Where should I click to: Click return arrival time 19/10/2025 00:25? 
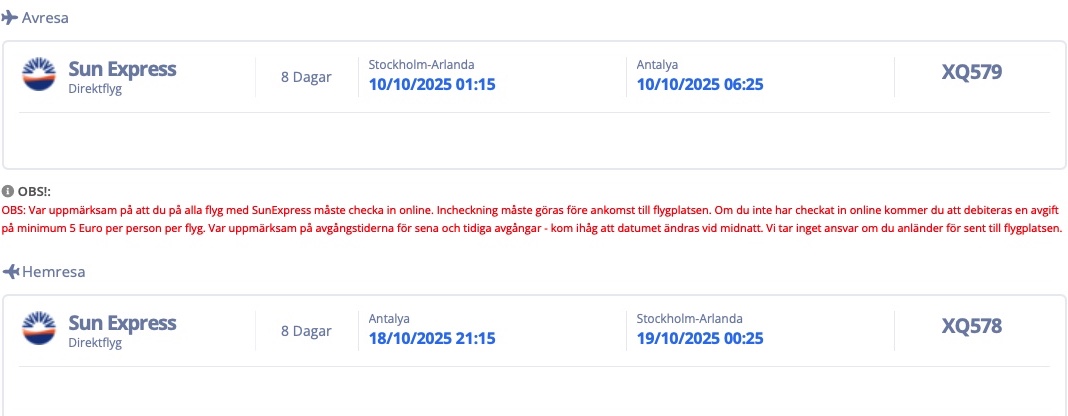coord(700,338)
